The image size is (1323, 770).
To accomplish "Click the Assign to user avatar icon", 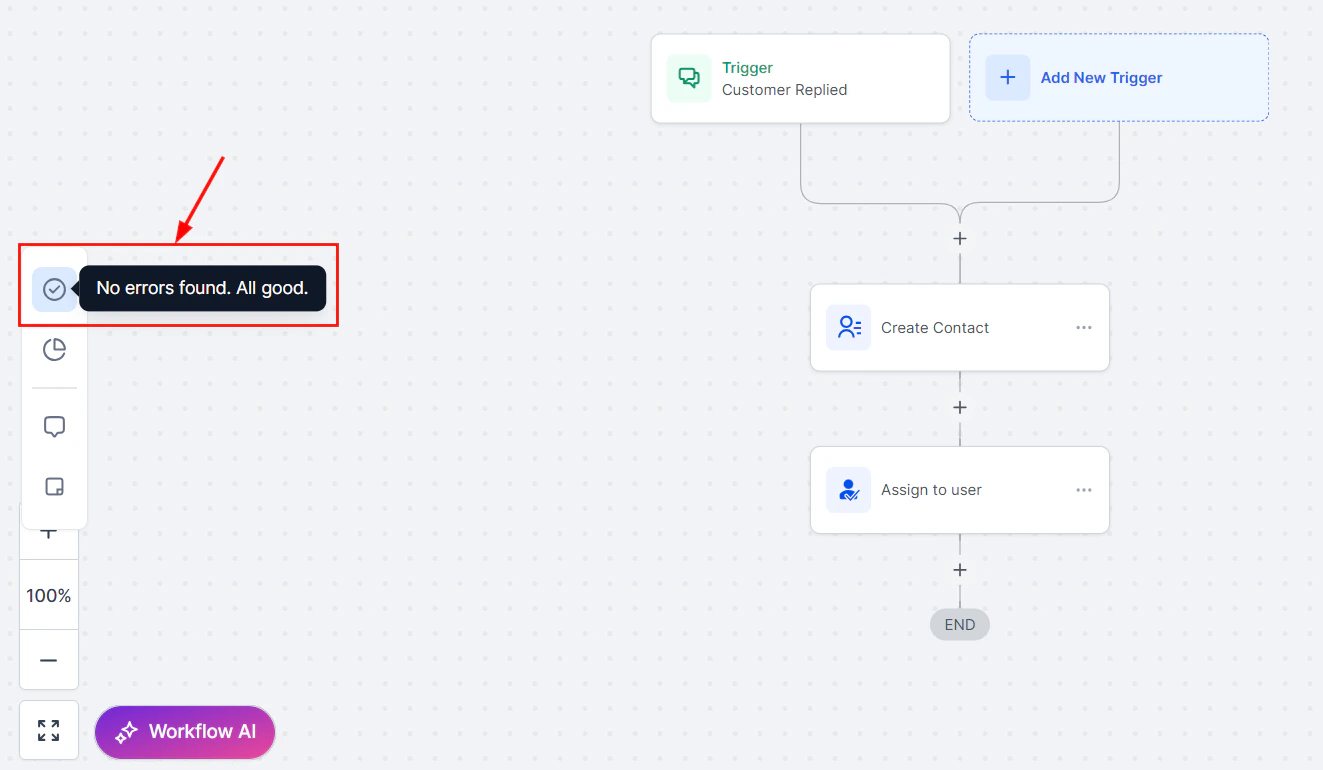I will click(848, 490).
